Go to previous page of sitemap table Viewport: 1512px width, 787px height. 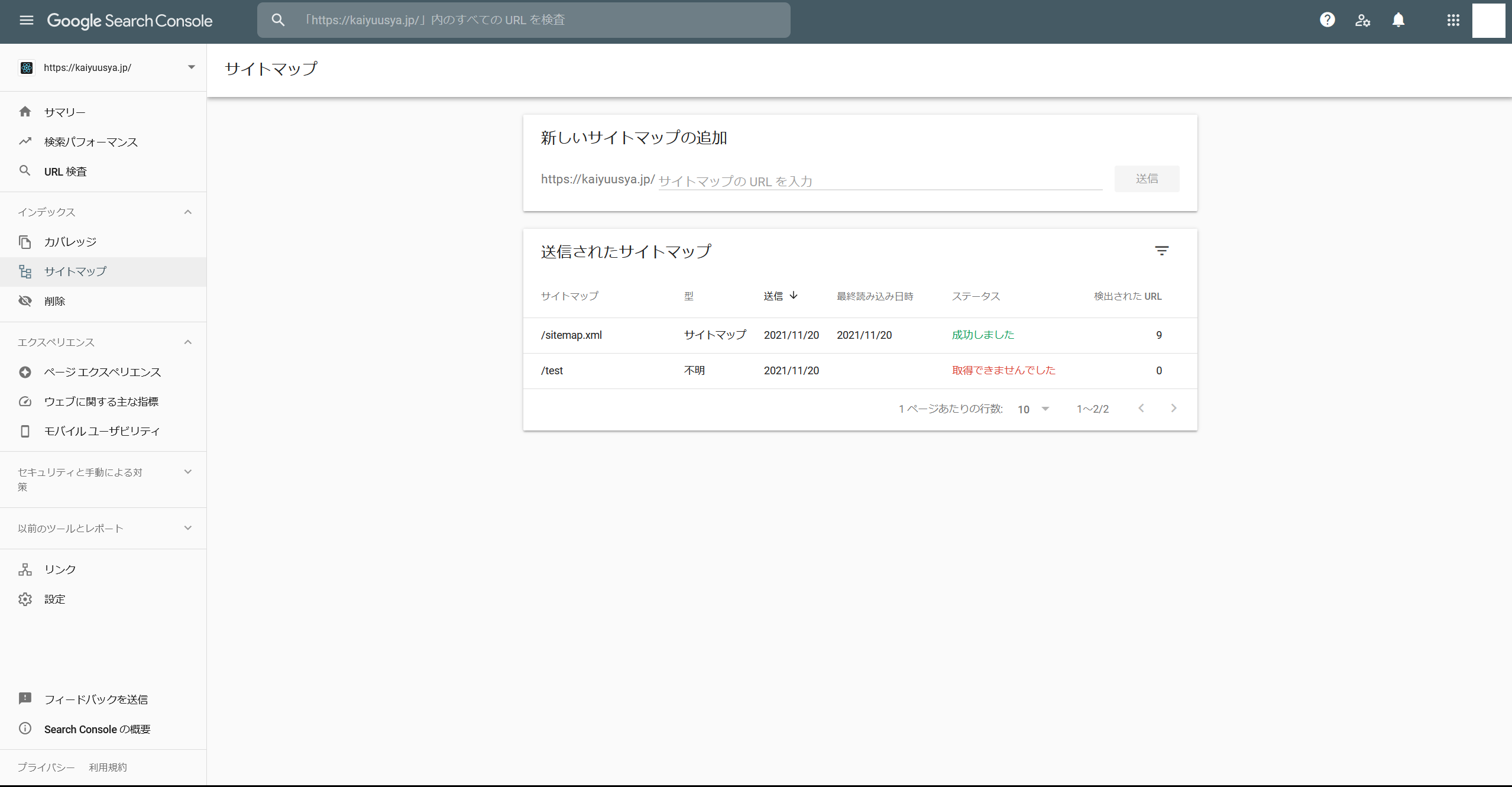click(1141, 408)
